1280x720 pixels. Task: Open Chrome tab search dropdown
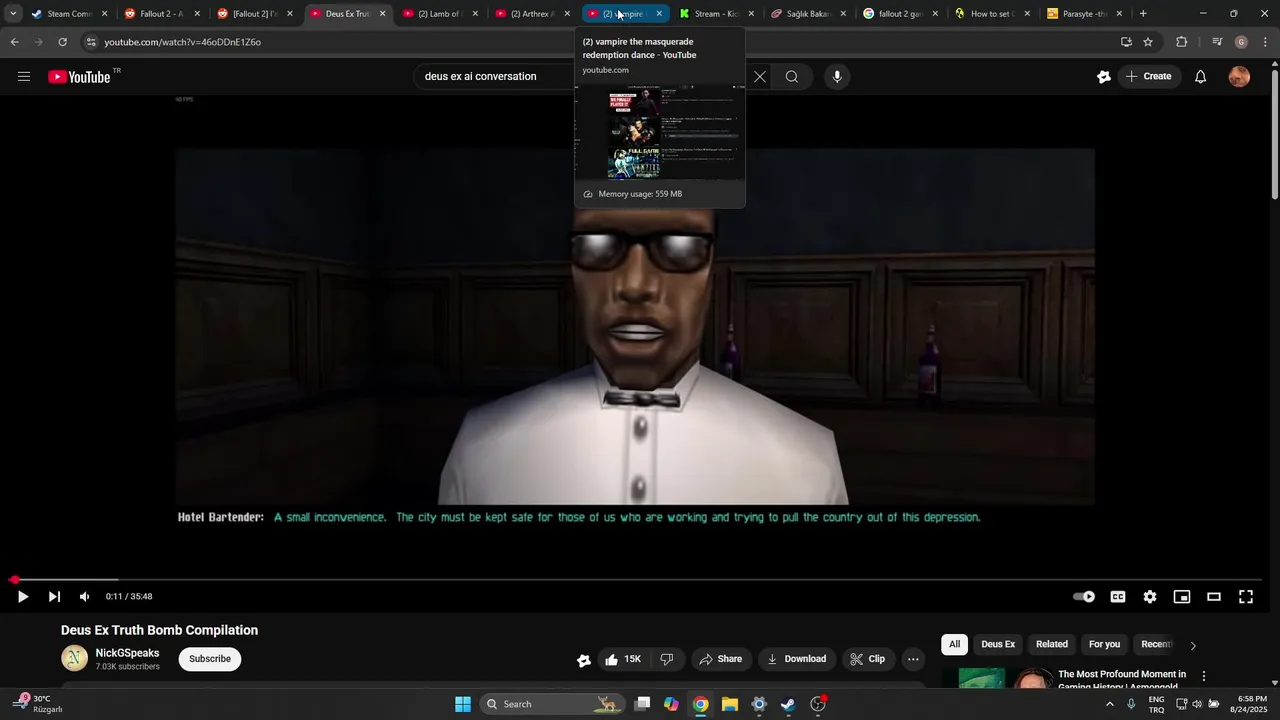tap(13, 14)
